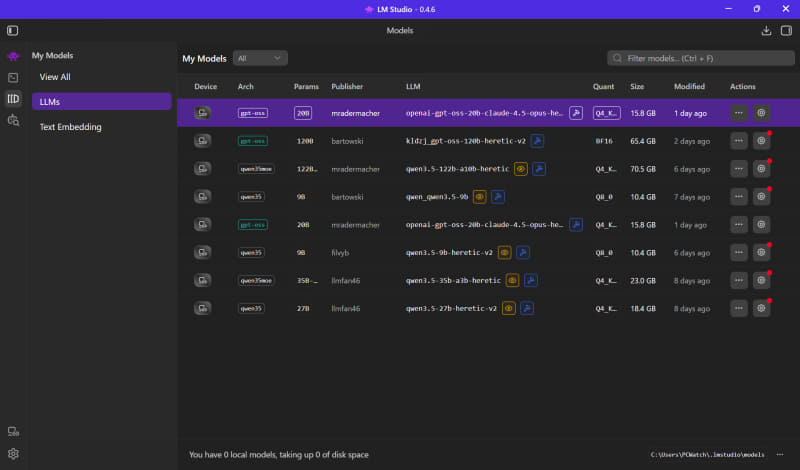Image resolution: width=800 pixels, height=470 pixels.
Task: Select the qwen3.5-35b-a3b-heretic model name
Action: click(453, 281)
